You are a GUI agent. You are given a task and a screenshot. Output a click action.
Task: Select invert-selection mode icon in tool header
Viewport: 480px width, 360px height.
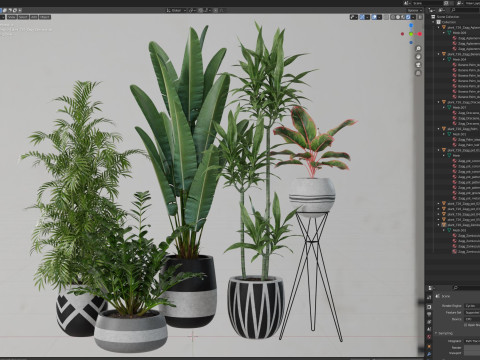pos(15,10)
